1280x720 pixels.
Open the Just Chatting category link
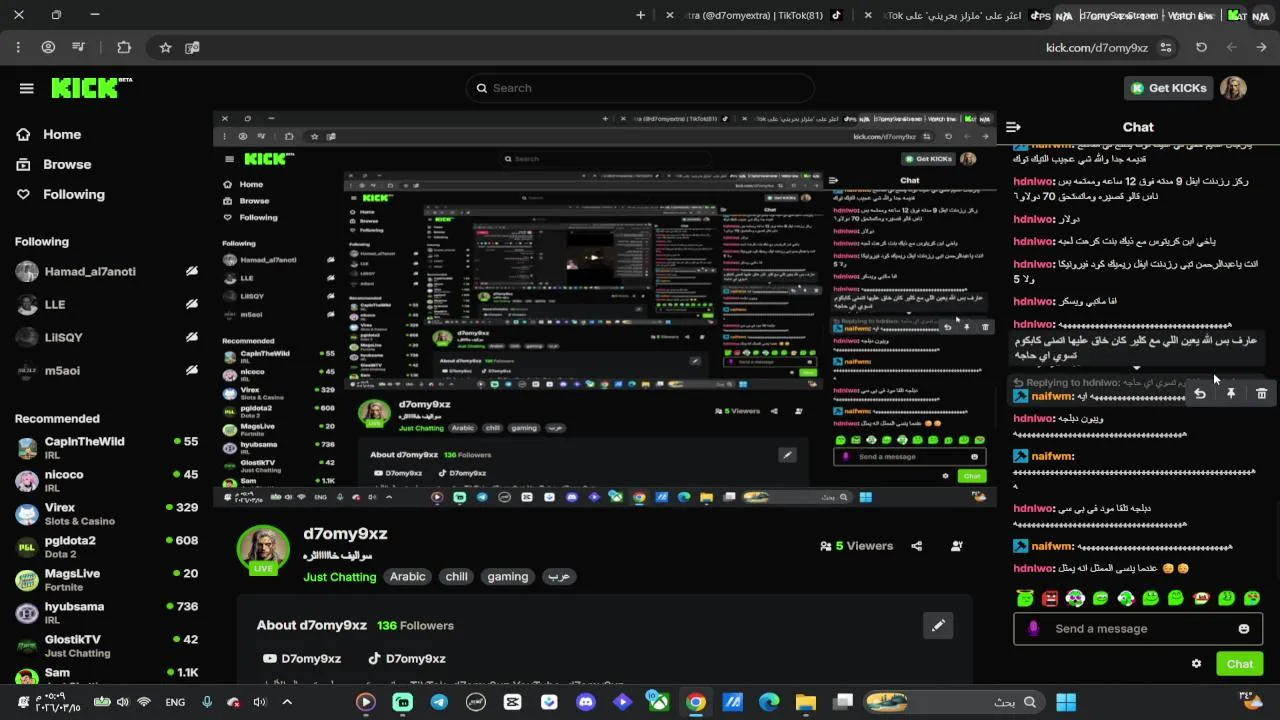tap(340, 577)
